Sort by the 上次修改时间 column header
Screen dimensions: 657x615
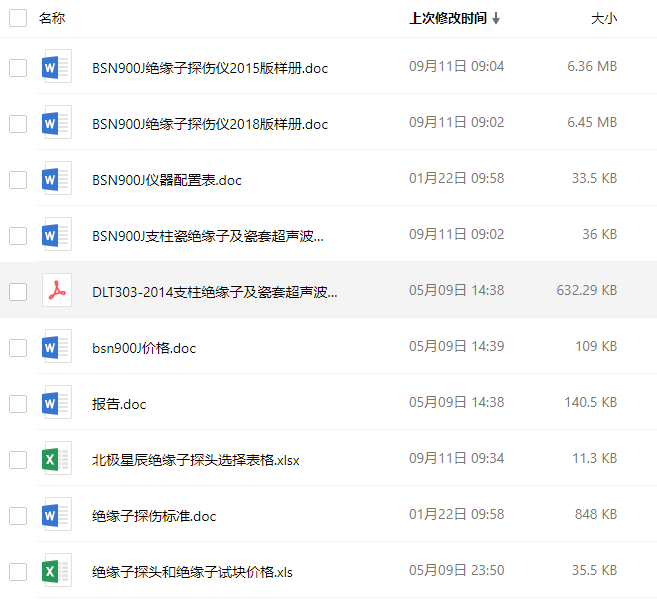point(448,18)
